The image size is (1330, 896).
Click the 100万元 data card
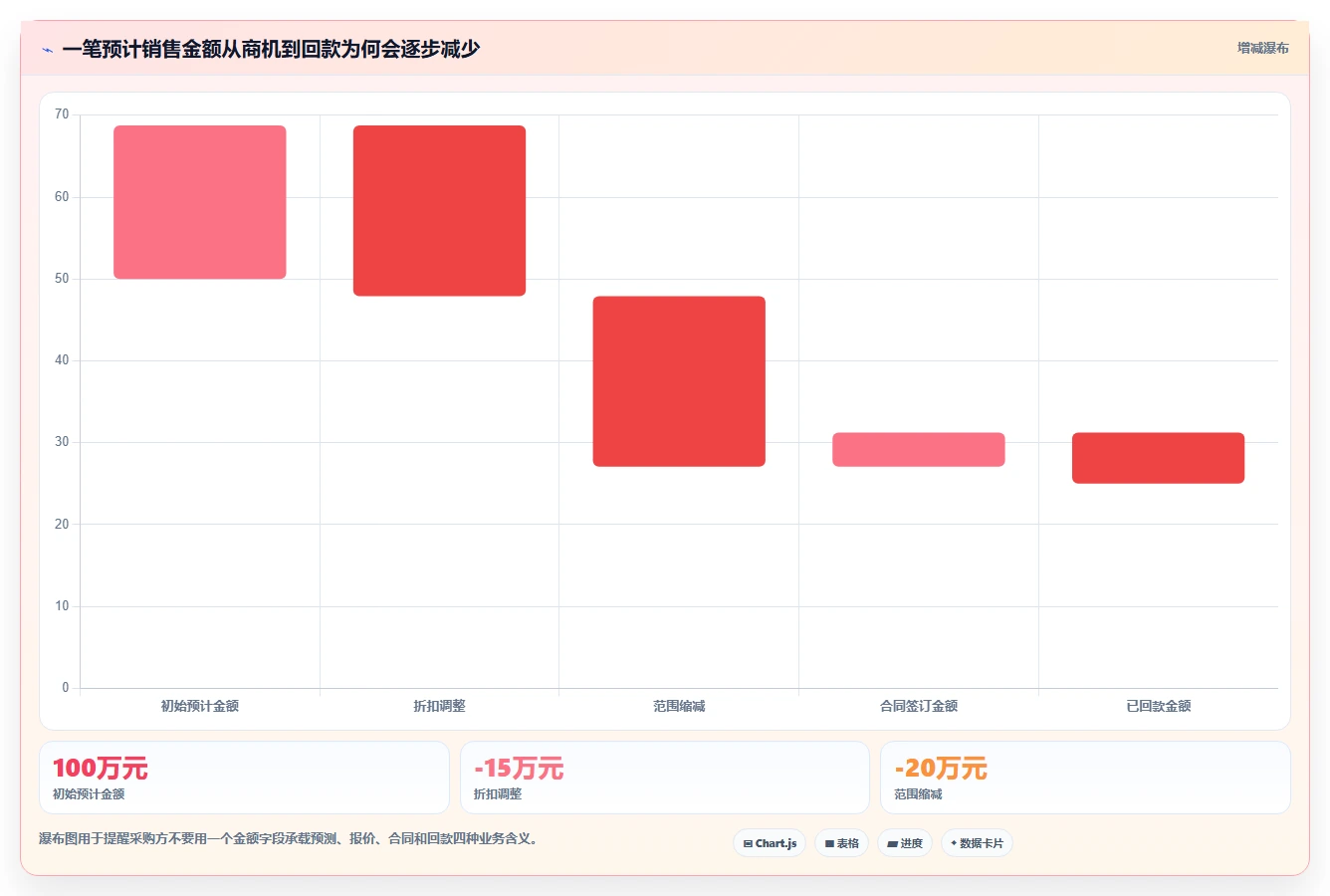244,778
